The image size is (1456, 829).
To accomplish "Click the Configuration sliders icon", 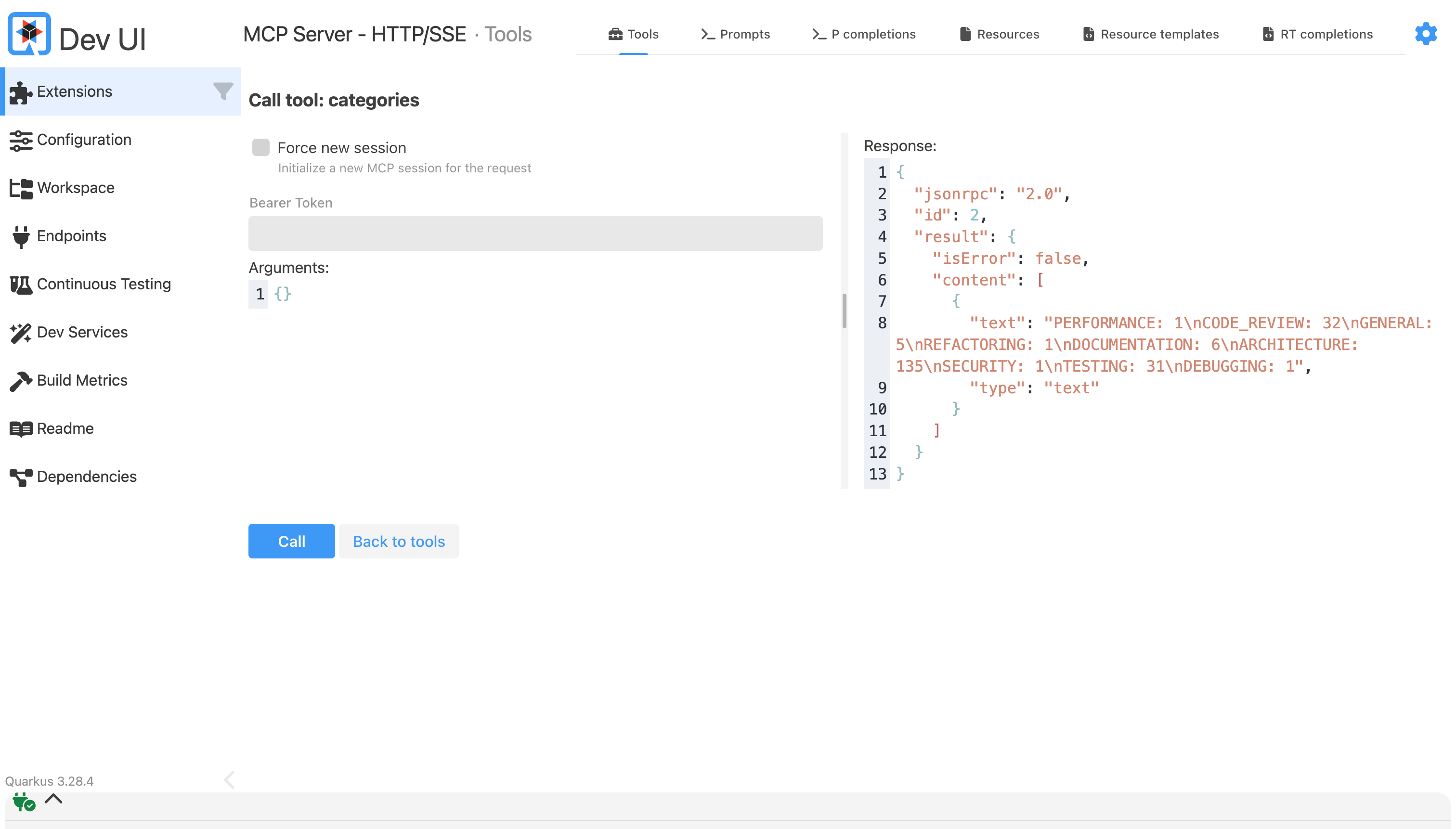I will coord(21,140).
